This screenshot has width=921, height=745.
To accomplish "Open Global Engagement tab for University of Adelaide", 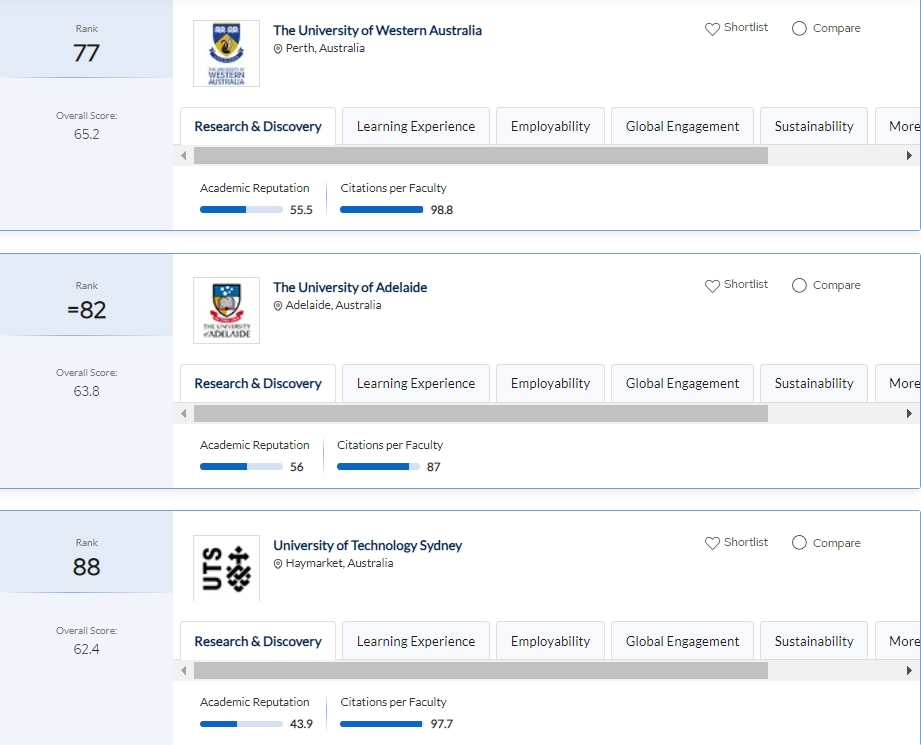I will pos(682,384).
